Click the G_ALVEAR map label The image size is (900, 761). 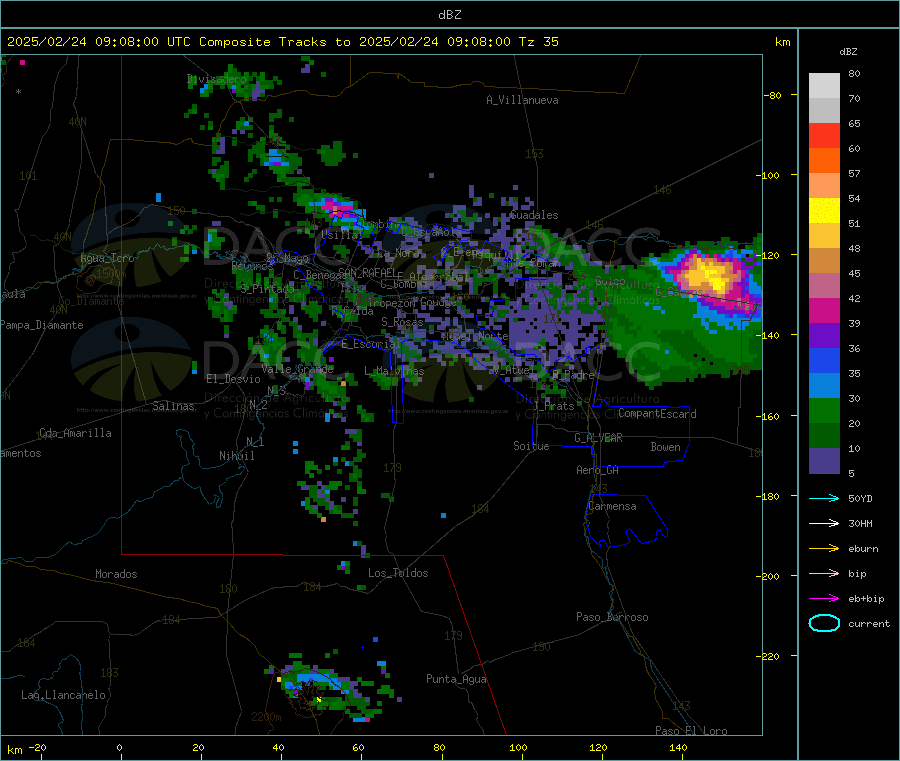coord(598,438)
